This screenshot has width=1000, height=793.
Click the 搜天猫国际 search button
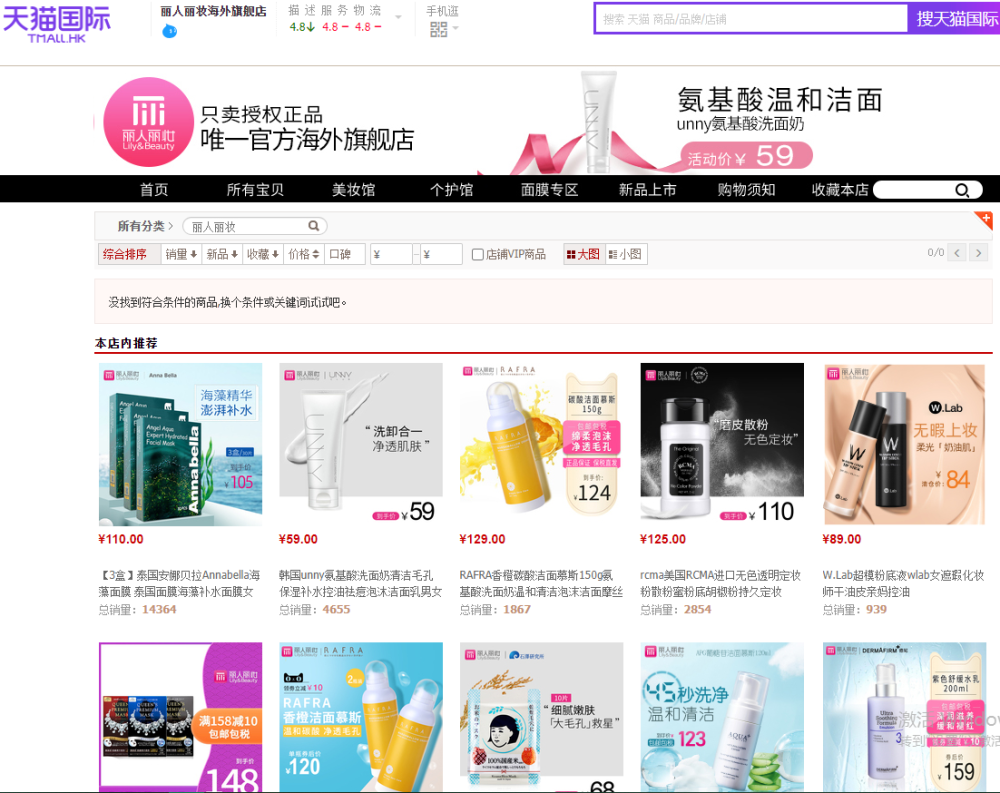click(956, 19)
